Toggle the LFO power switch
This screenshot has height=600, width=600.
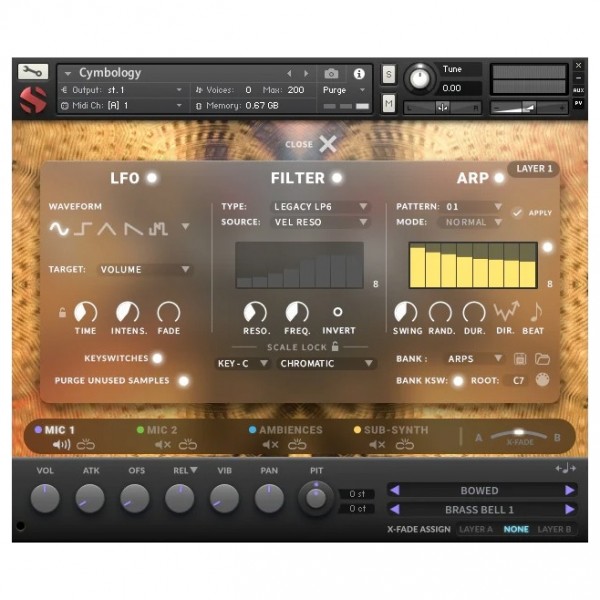click(152, 178)
